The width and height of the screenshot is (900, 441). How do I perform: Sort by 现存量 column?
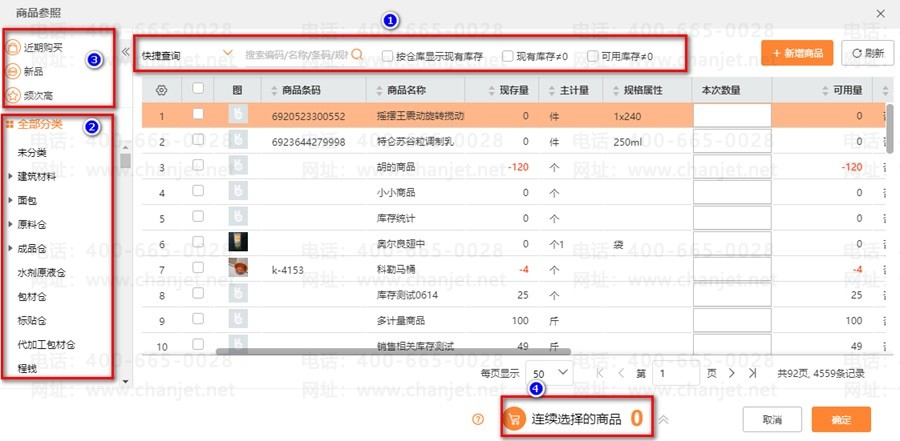pyautogui.click(x=491, y=91)
